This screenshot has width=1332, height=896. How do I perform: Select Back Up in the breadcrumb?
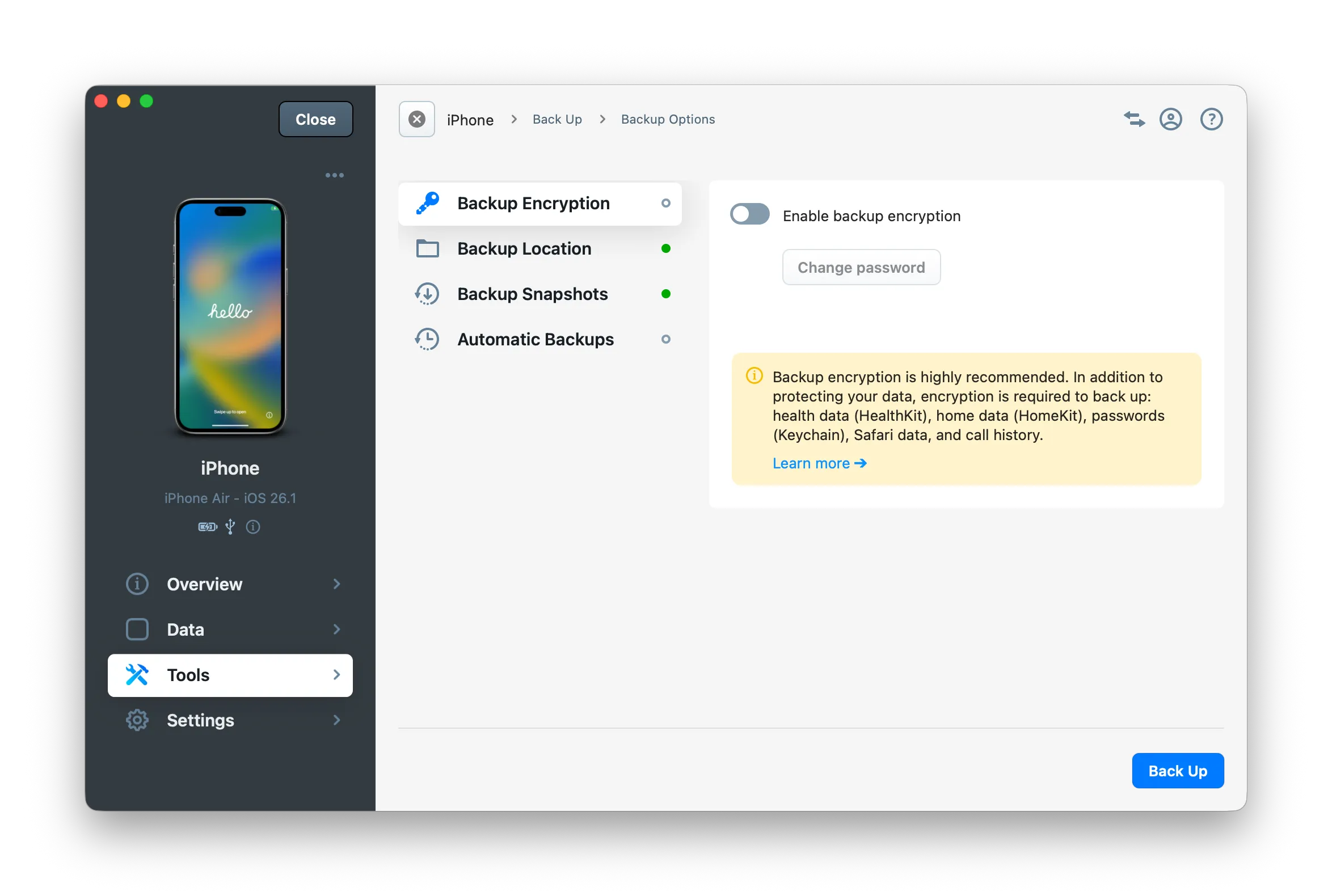tap(557, 119)
